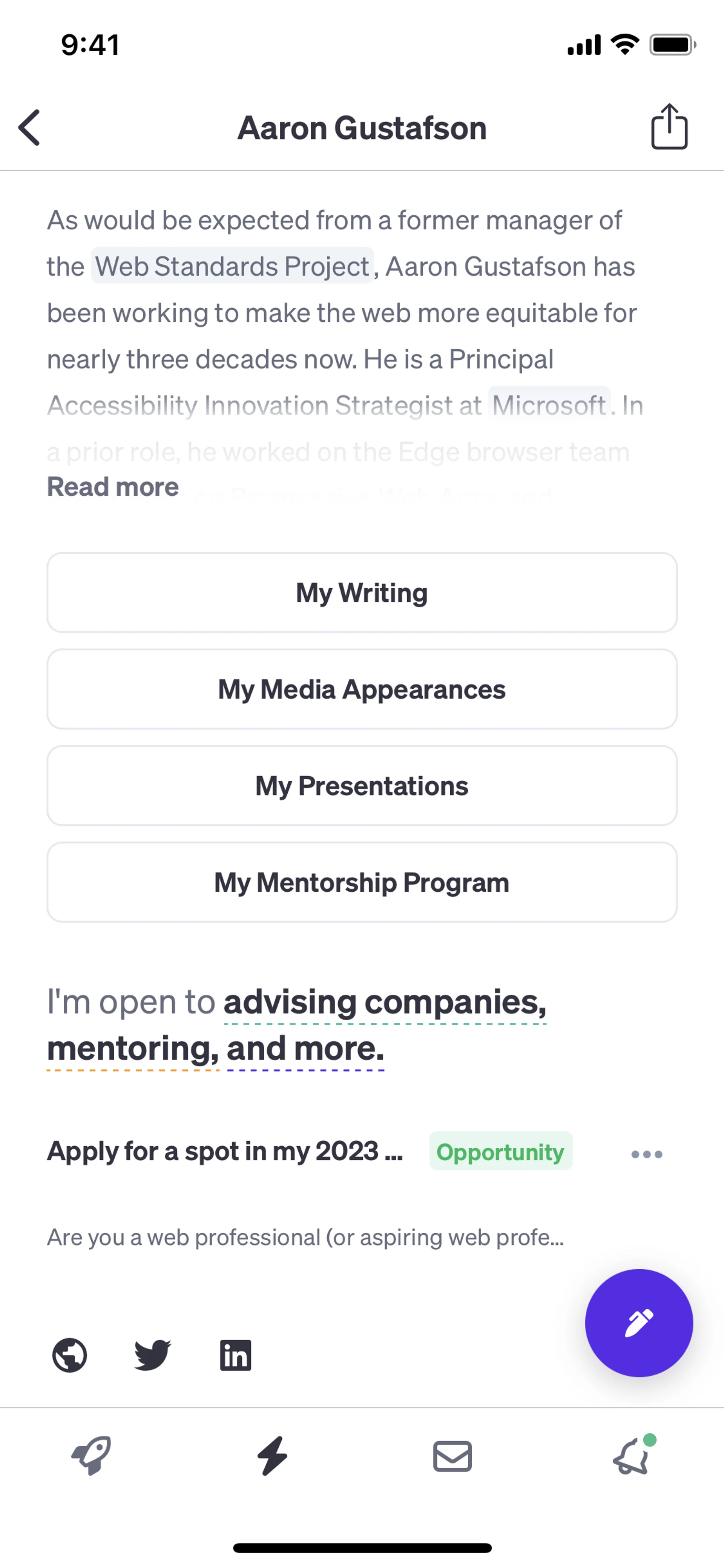
Task: Open the three-dot options menu
Action: pyautogui.click(x=646, y=1154)
